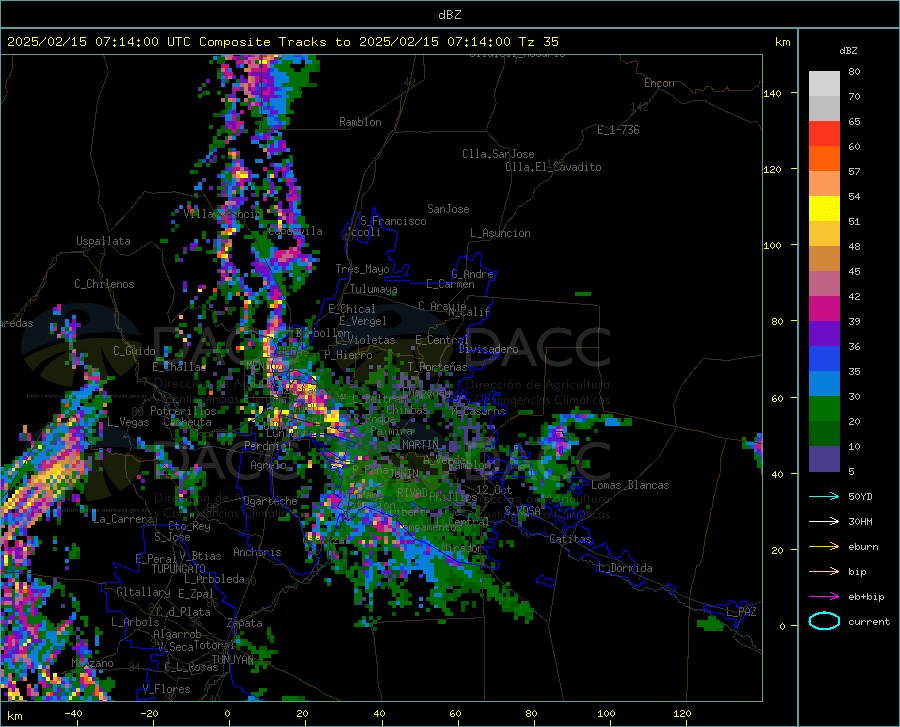Click the Tz 35 text in header

[538, 42]
